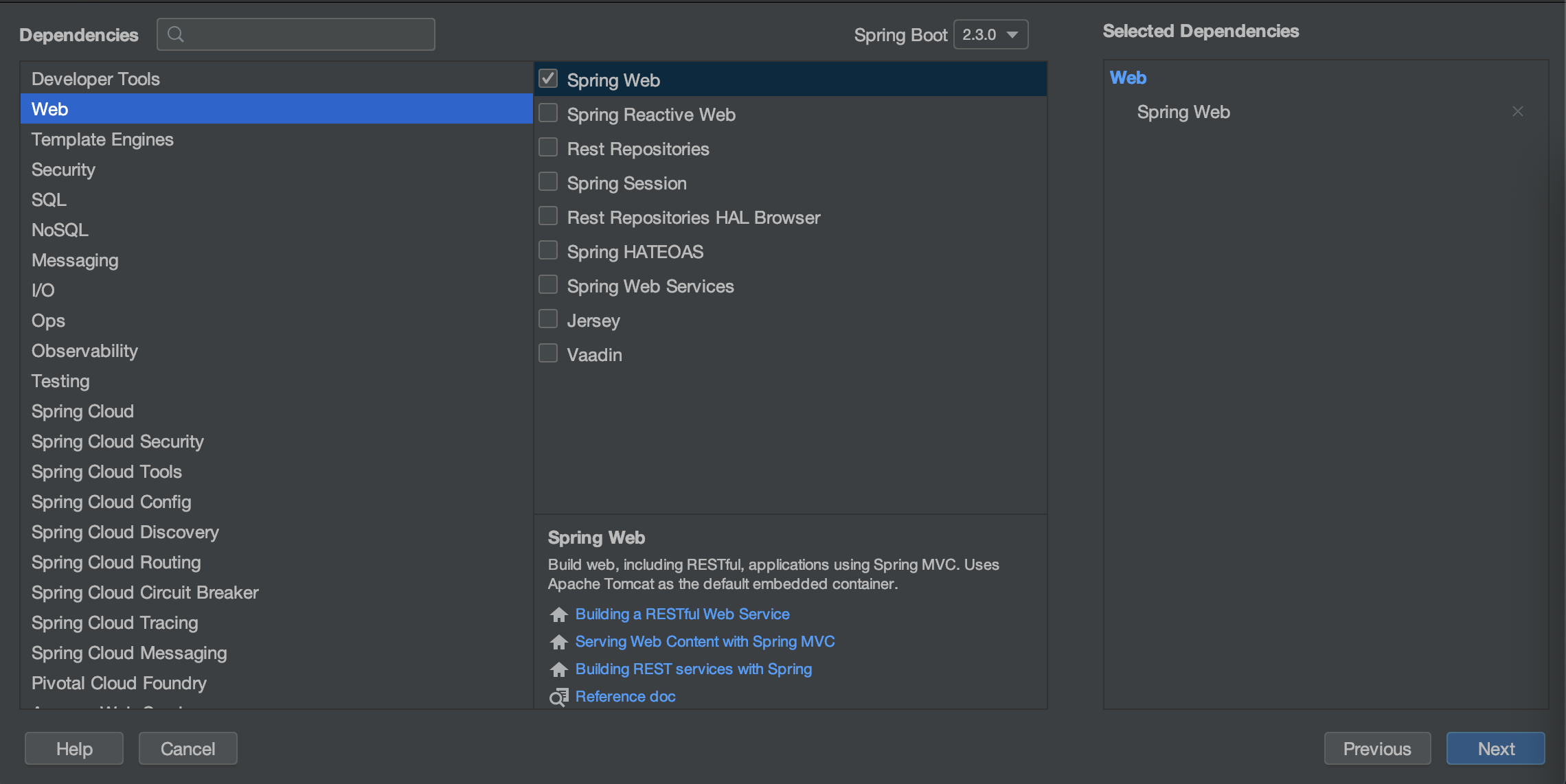Viewport: 1566px width, 784px height.
Task: Click the Help button
Action: 75,748
